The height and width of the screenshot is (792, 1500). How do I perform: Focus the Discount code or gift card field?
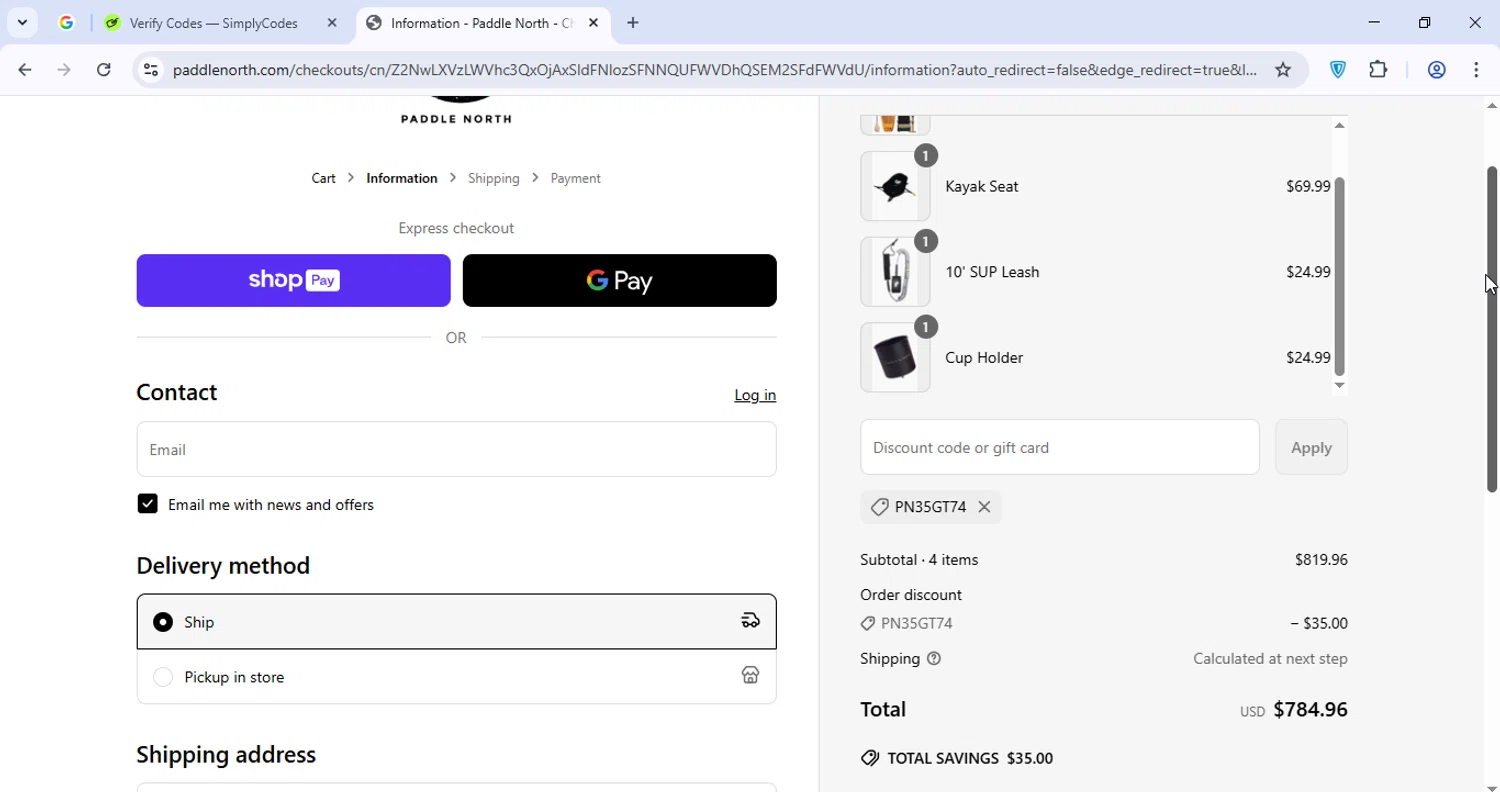(1059, 447)
